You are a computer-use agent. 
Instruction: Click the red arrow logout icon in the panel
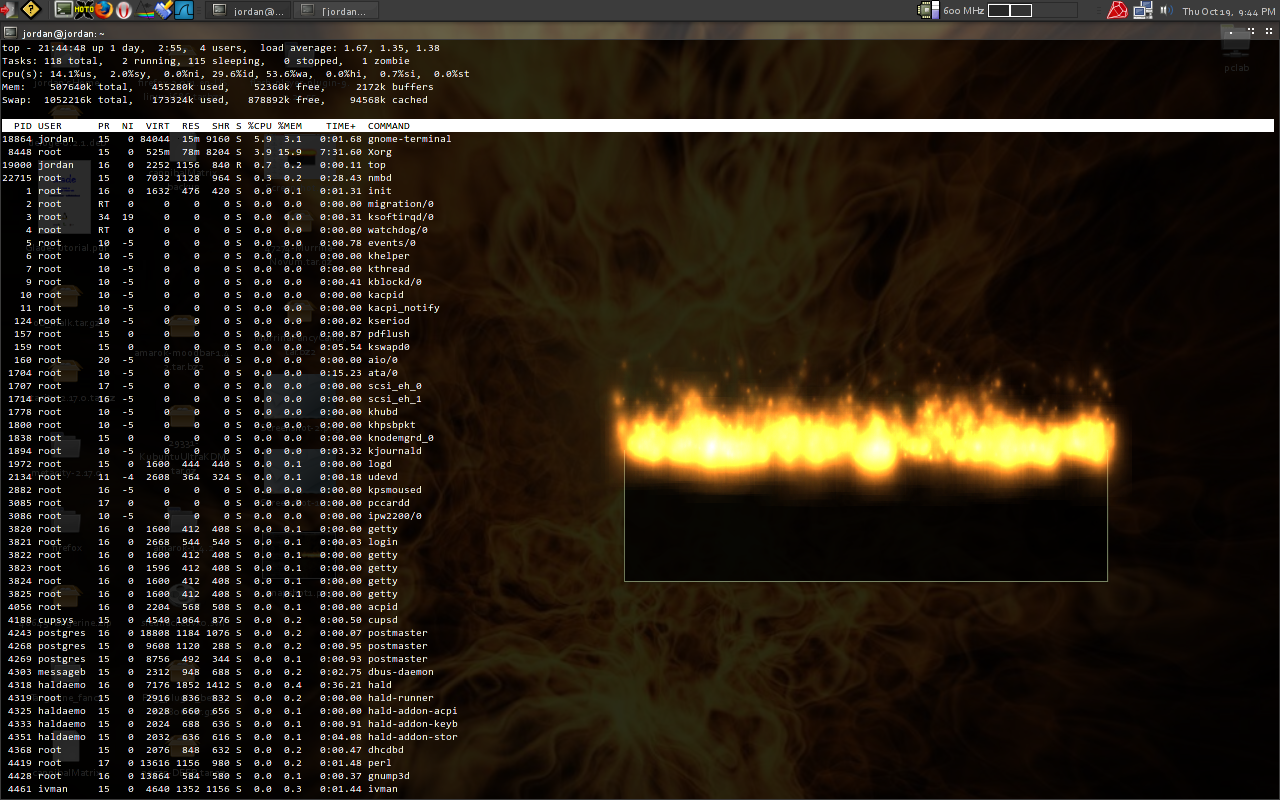[9, 10]
